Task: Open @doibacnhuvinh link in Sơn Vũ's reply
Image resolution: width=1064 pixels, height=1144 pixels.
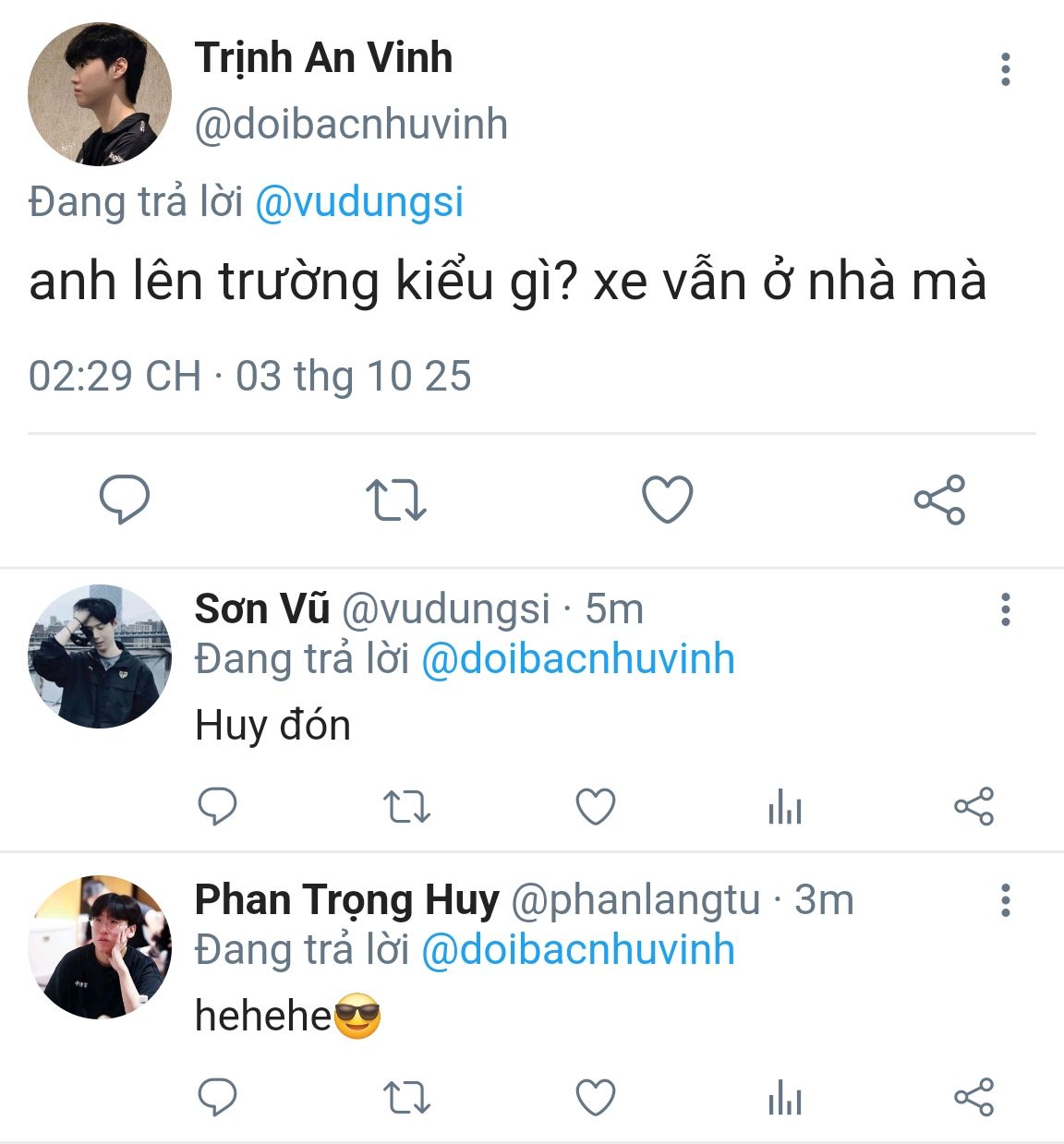Action: [x=578, y=659]
